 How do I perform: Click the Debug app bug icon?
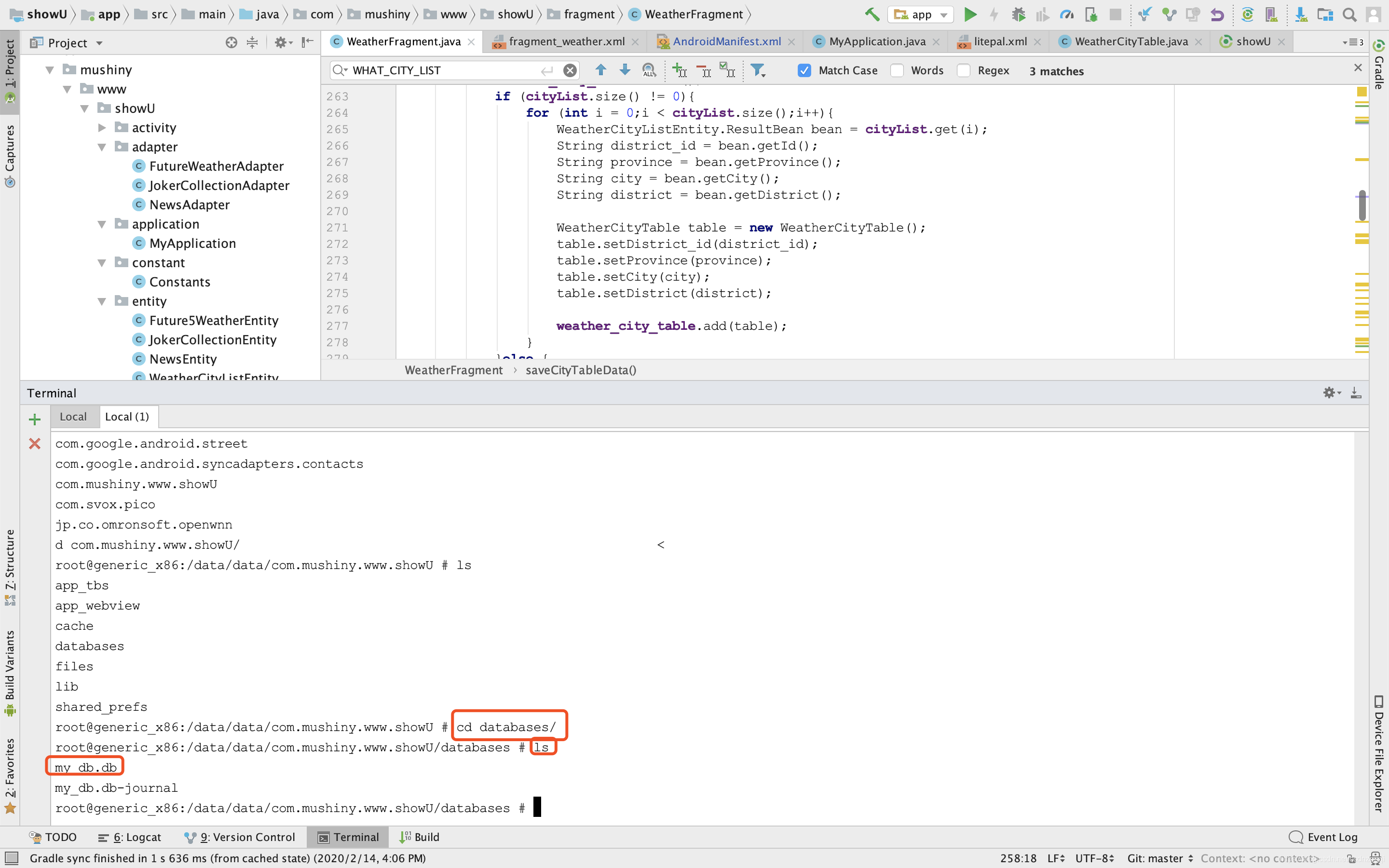click(1019, 14)
